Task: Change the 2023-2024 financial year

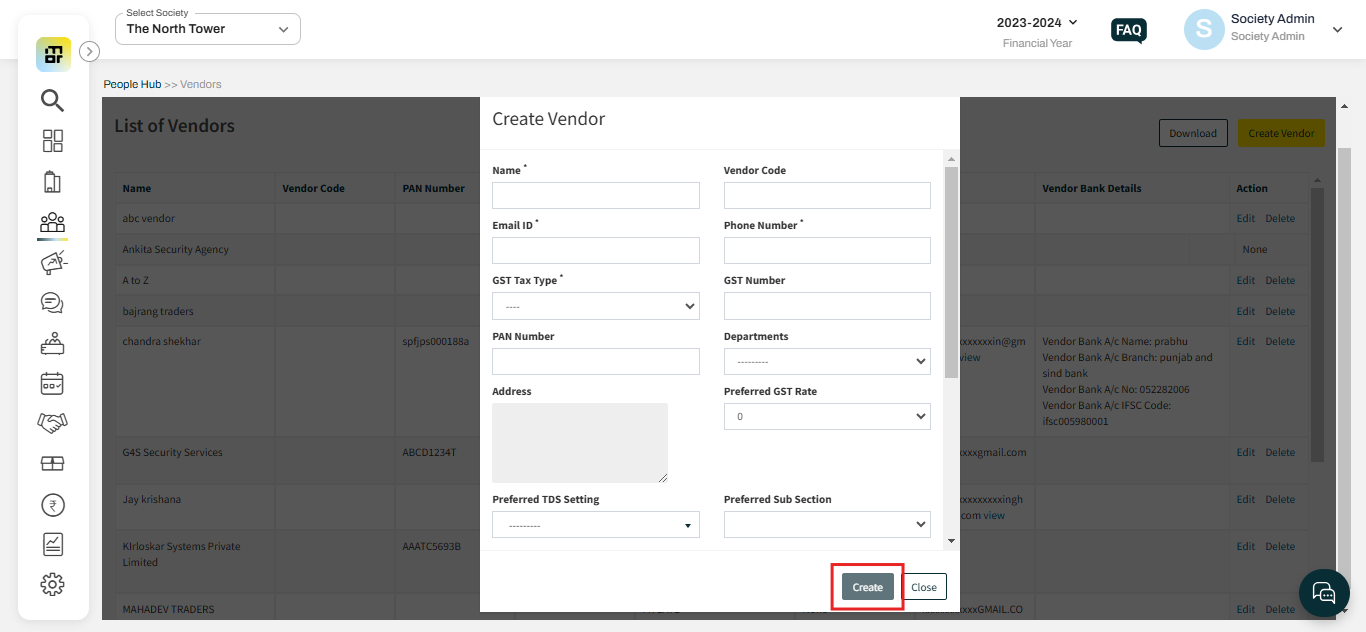Action: [x=1038, y=20]
